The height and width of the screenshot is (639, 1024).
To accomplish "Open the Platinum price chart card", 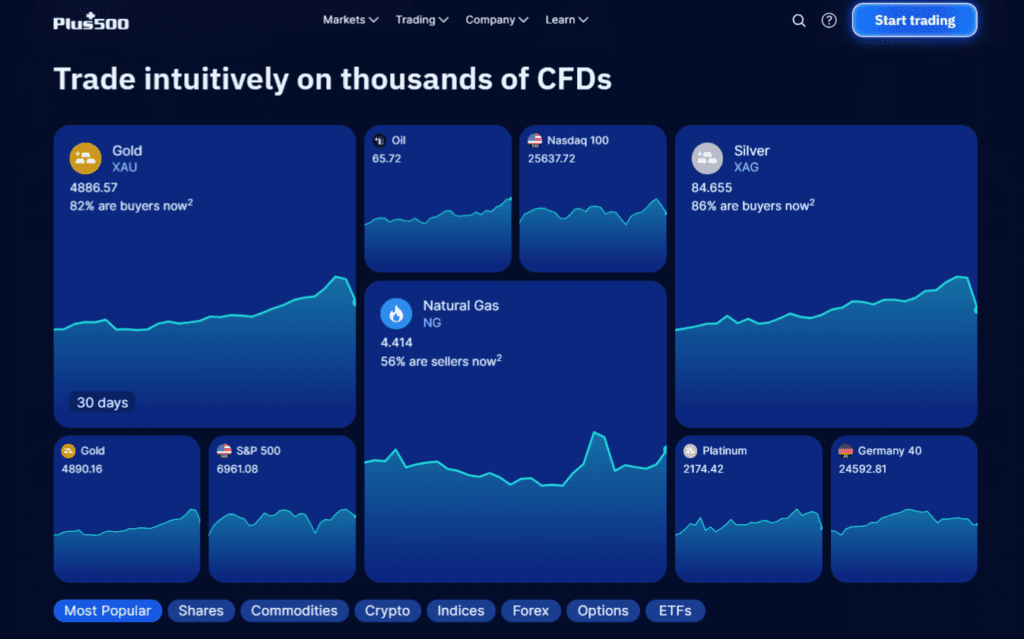I will [x=748, y=508].
